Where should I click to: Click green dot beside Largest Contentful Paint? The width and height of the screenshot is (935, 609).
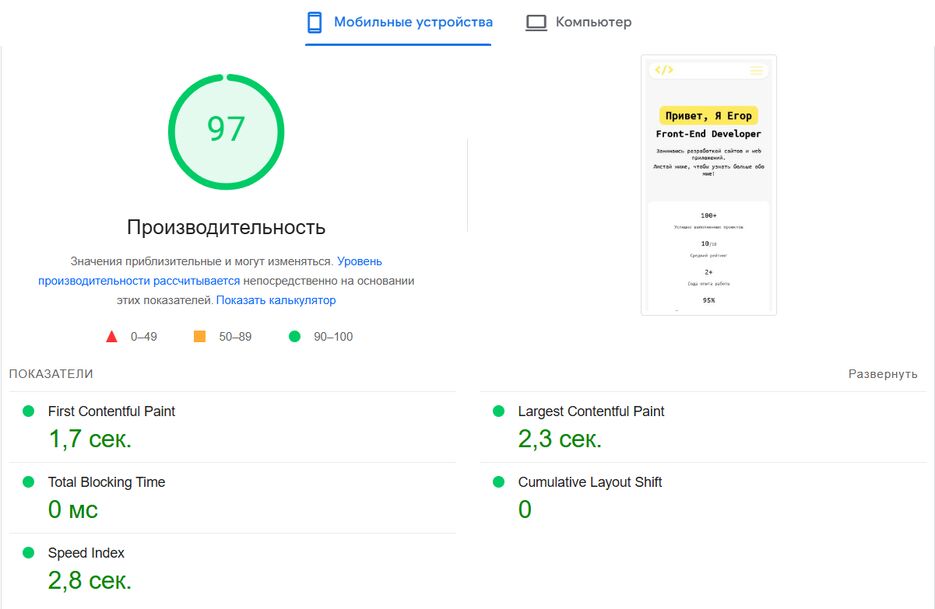click(498, 411)
